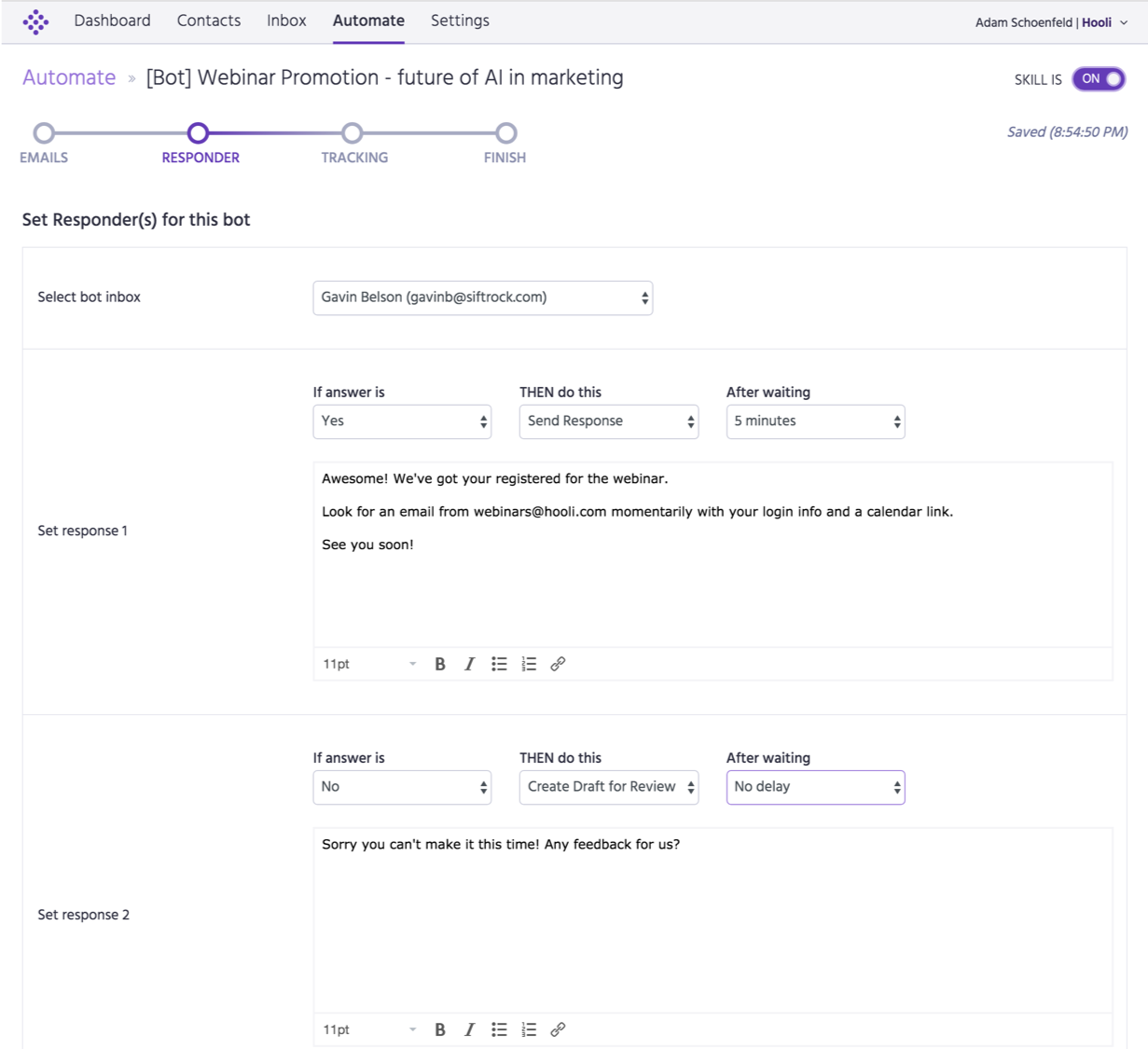Add hyperlink in response 1 editor

(x=558, y=664)
